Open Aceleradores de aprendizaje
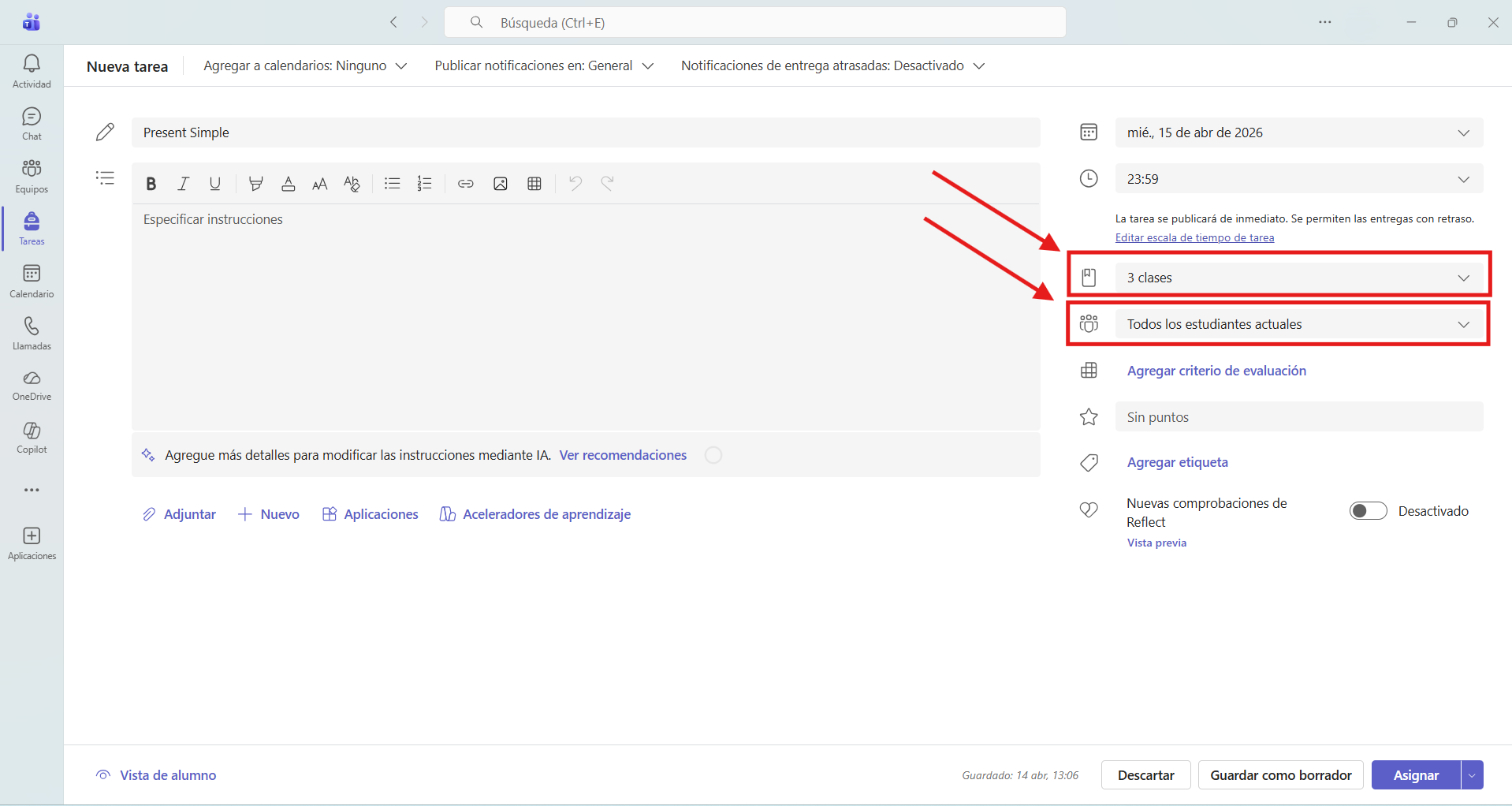 tap(535, 514)
